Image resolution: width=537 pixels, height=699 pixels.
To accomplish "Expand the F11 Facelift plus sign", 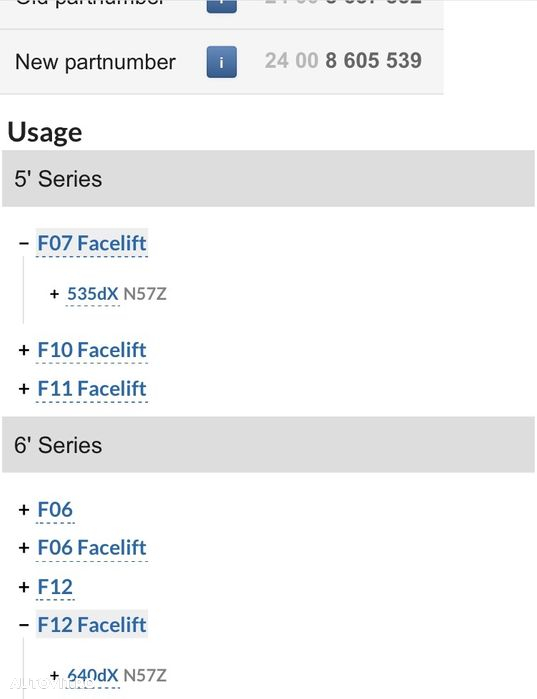I will point(24,389).
